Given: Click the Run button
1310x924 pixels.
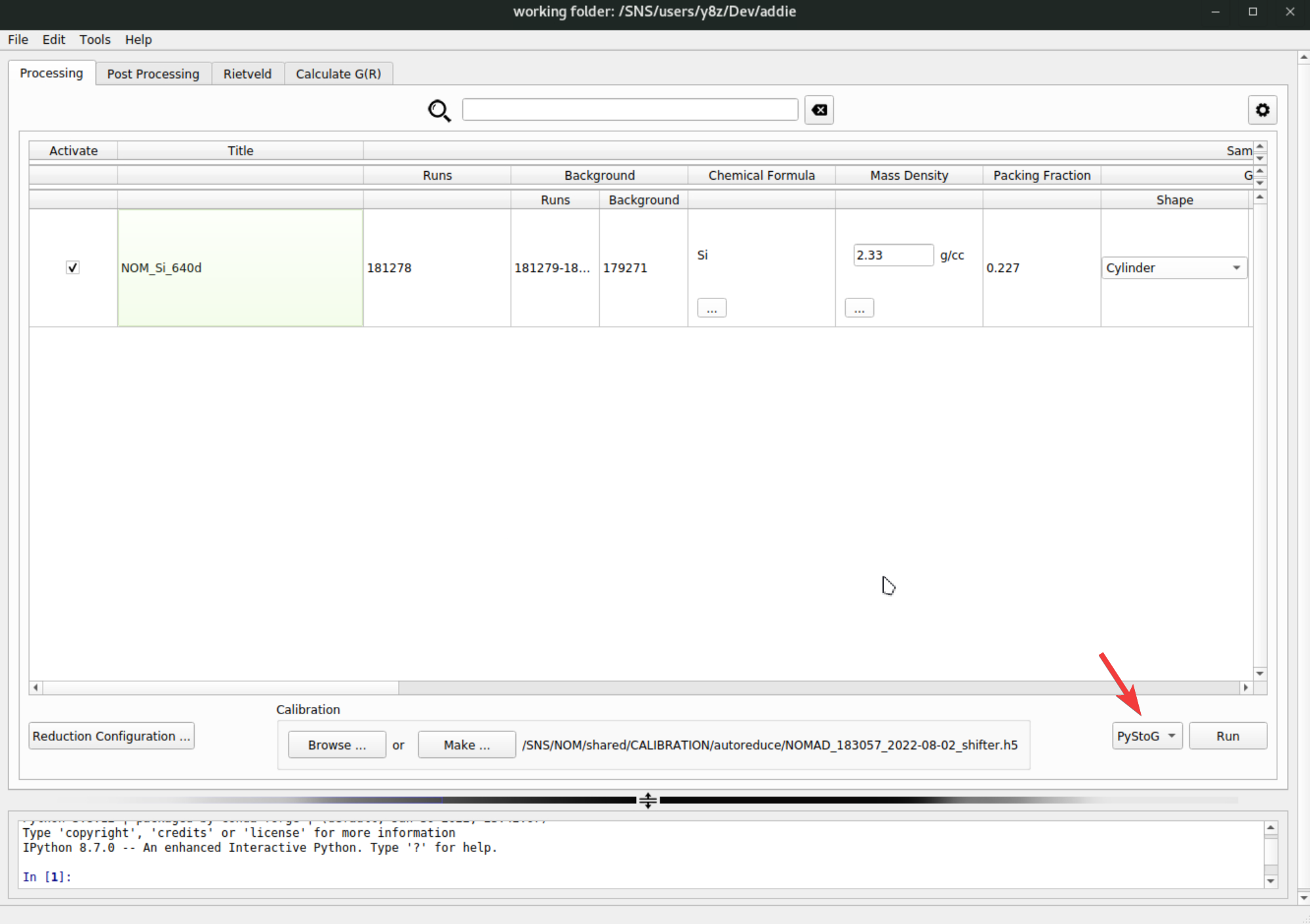Looking at the screenshot, I should [1227, 736].
